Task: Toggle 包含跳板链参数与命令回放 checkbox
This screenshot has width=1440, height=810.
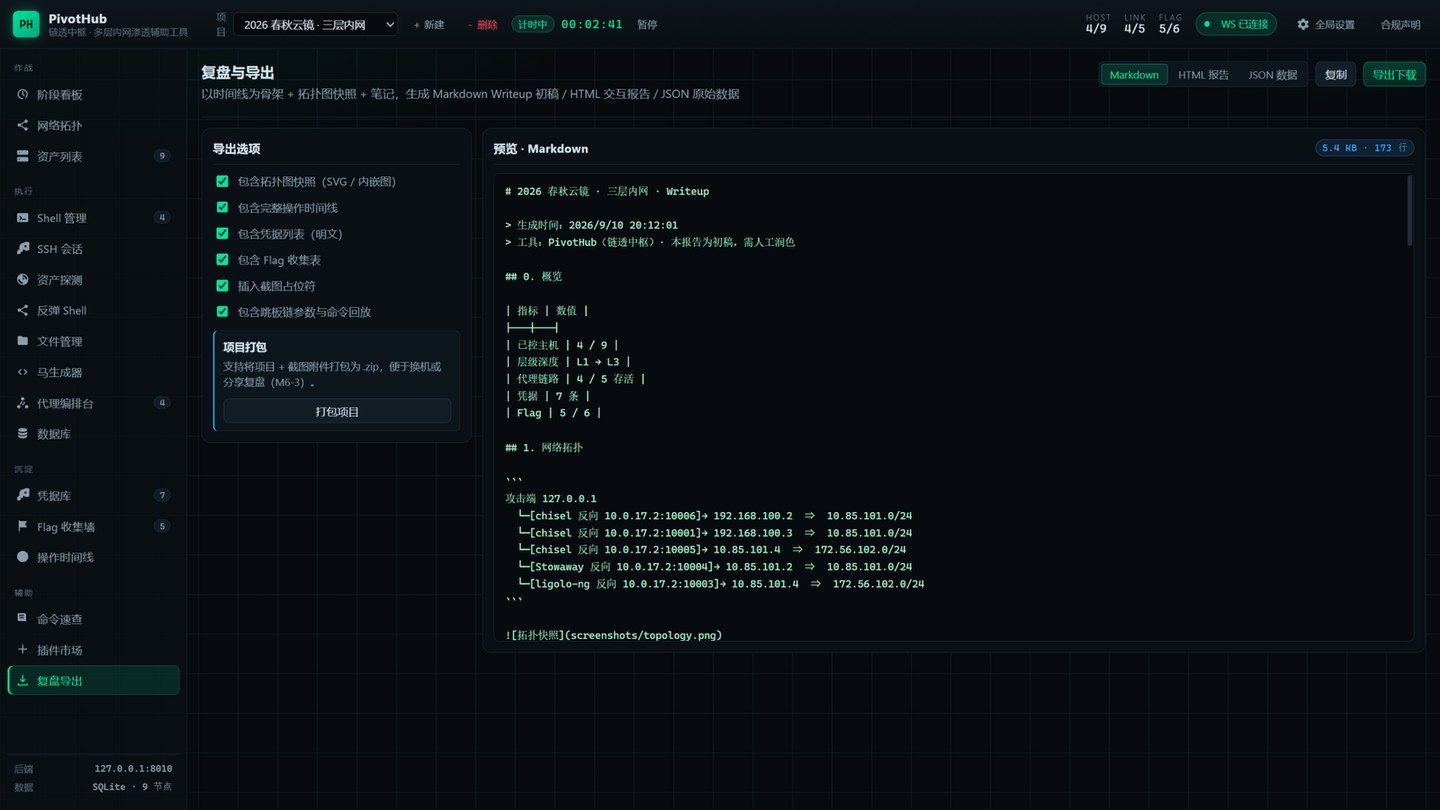Action: click(x=222, y=312)
